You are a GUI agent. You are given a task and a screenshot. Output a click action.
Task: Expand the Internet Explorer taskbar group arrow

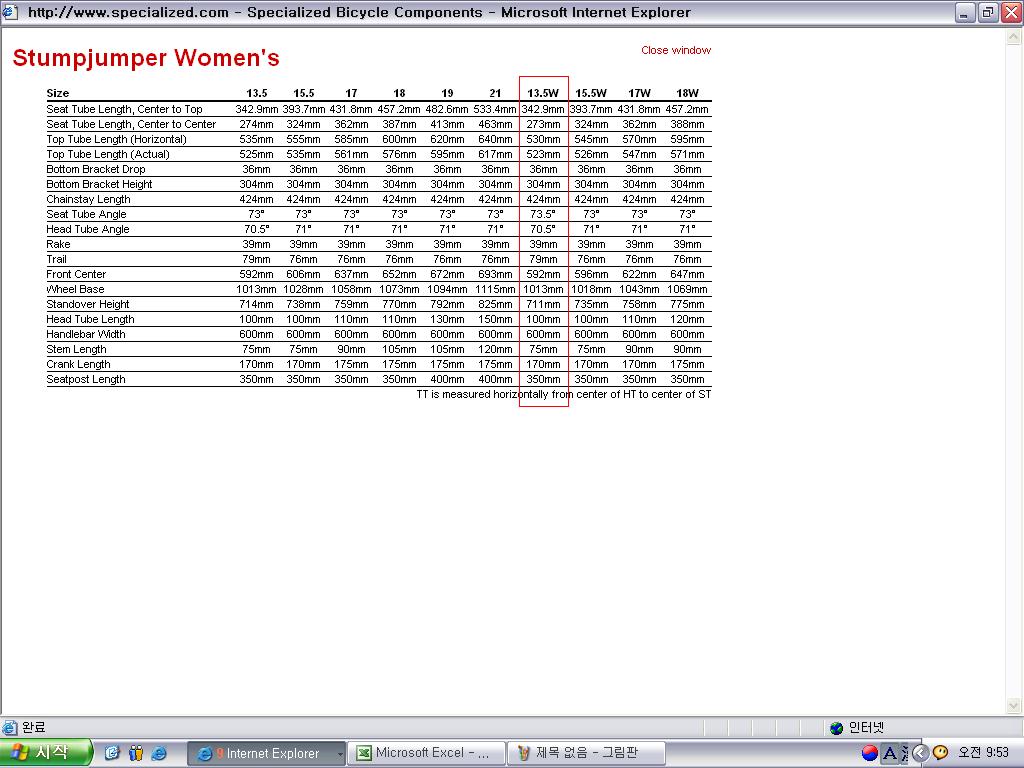(x=340, y=754)
